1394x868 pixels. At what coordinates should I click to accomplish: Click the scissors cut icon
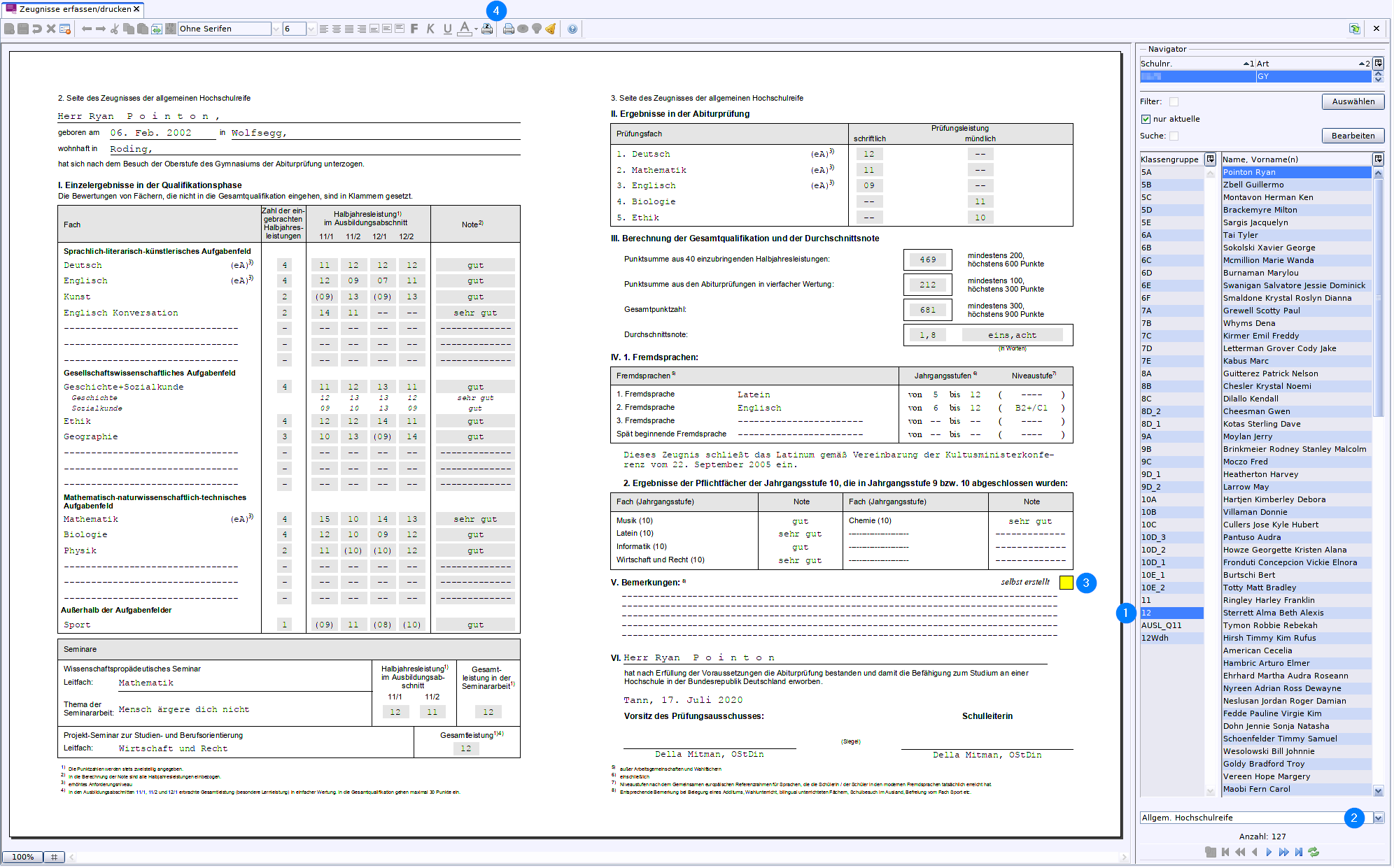(115, 29)
